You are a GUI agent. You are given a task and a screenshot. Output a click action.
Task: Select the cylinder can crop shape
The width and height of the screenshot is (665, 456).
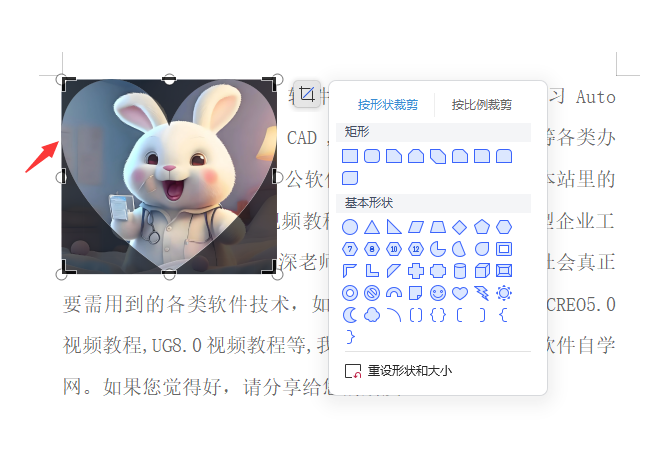[460, 271]
